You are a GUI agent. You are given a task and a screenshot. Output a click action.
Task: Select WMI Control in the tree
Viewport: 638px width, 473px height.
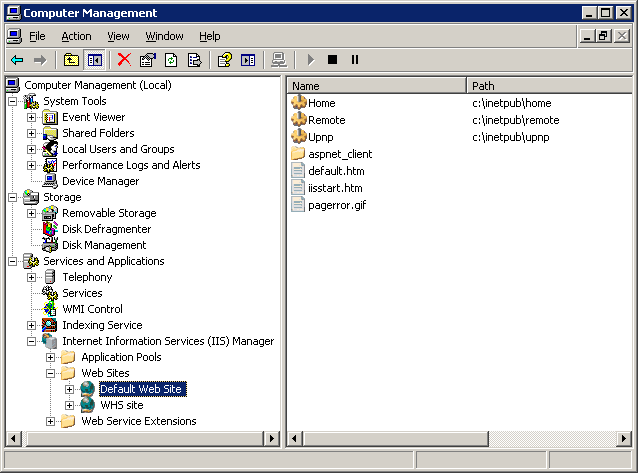(92, 309)
